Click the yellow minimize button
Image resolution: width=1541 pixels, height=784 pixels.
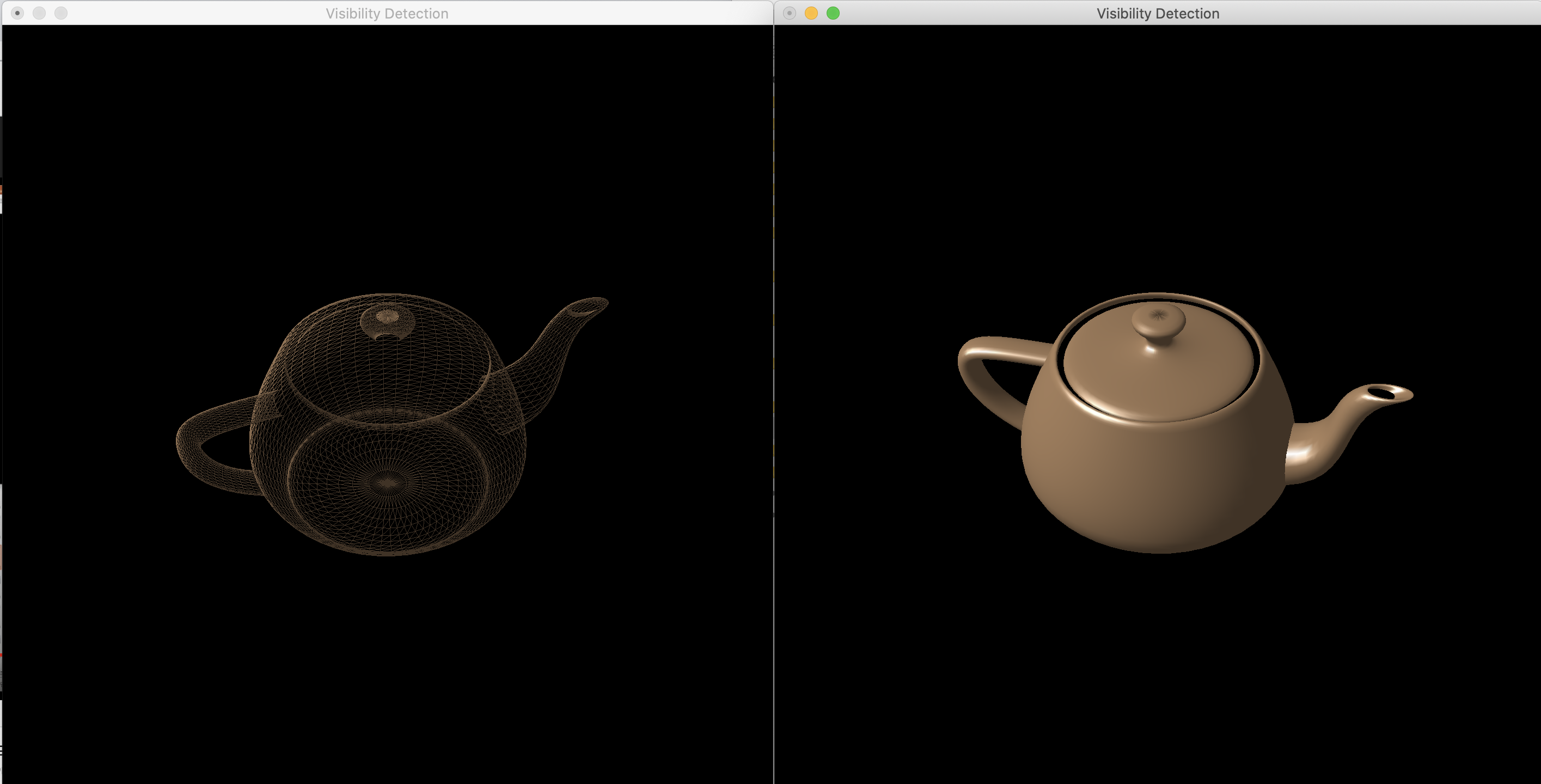coord(811,13)
